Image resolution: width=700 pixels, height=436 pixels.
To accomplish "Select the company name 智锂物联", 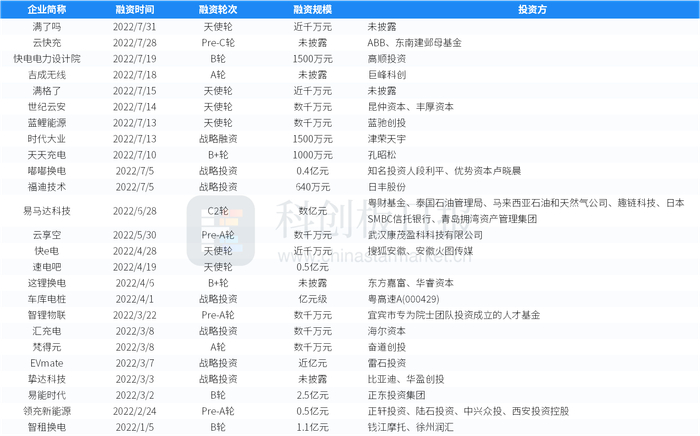I will click(x=47, y=316).
